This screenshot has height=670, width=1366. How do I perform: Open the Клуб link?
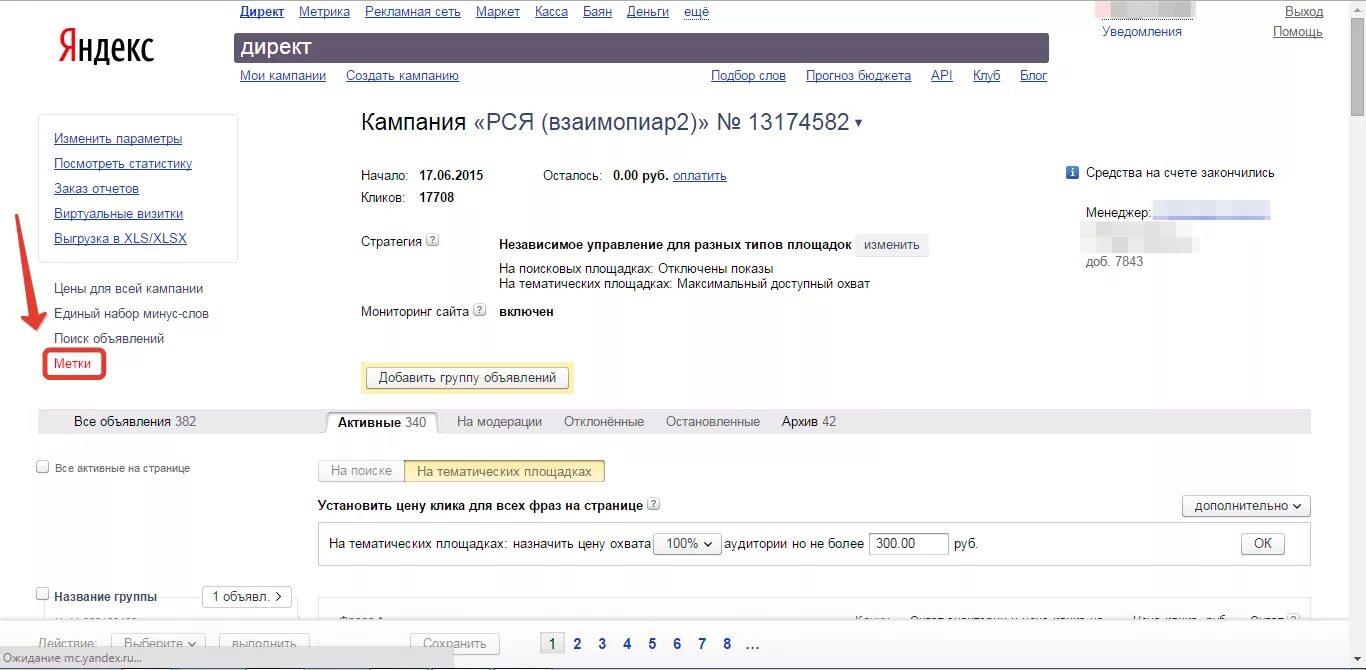986,76
